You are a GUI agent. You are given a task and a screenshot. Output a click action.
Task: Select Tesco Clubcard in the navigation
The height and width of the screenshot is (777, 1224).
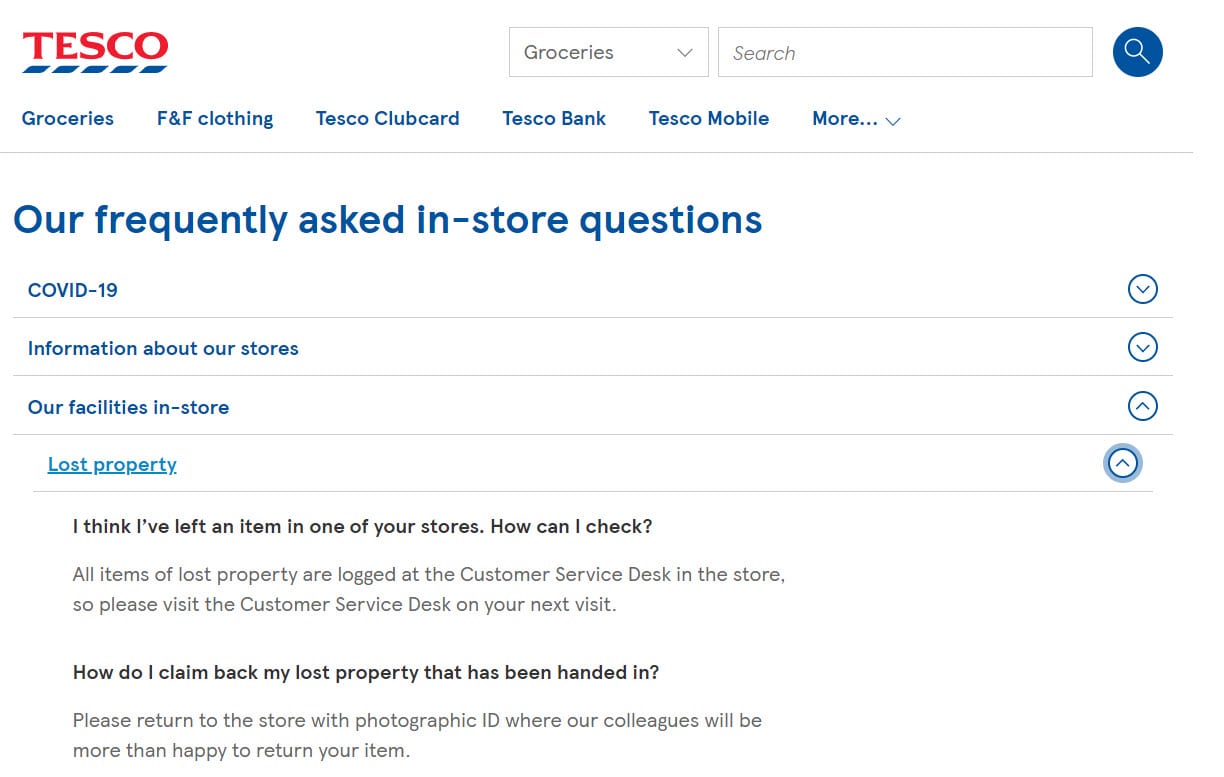pos(387,118)
